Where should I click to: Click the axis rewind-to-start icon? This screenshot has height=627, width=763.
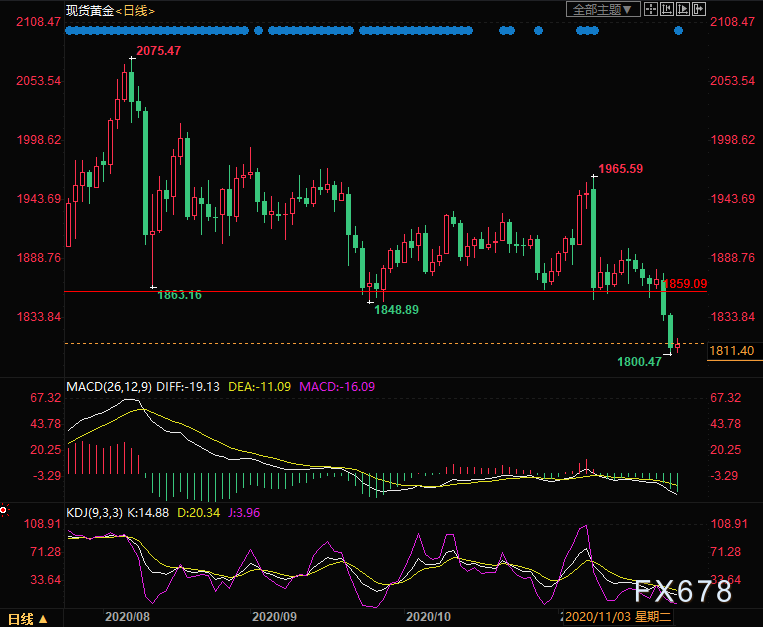click(667, 9)
